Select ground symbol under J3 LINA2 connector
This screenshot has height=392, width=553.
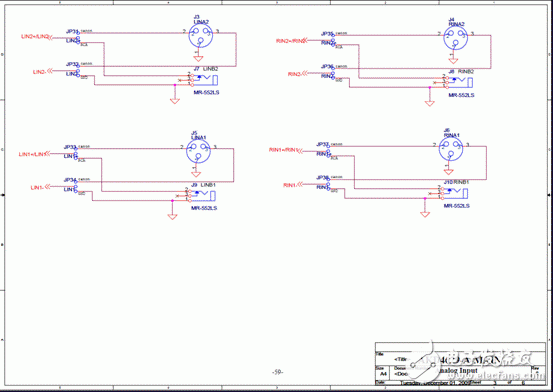198,59
